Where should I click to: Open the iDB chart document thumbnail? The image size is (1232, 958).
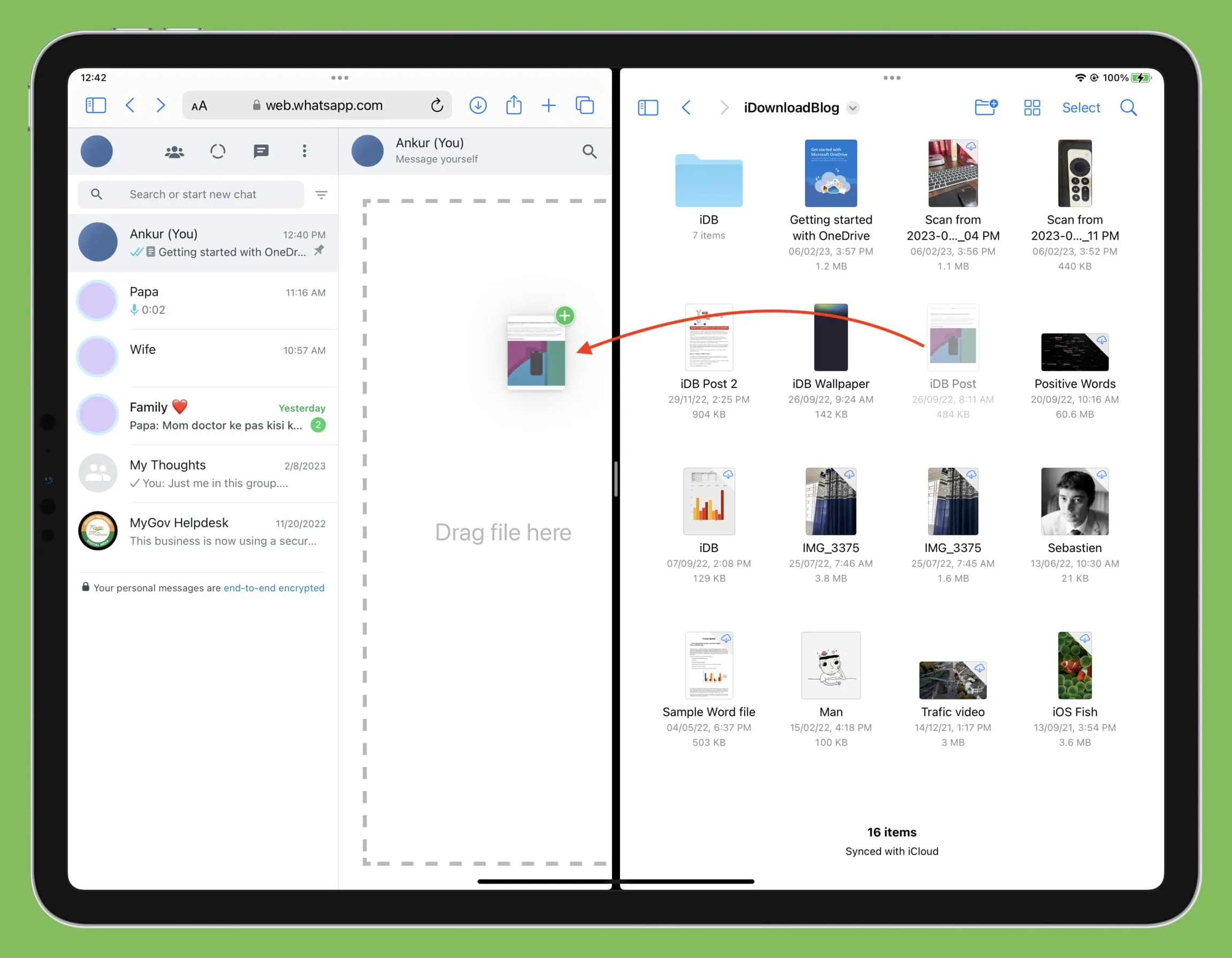(708, 502)
